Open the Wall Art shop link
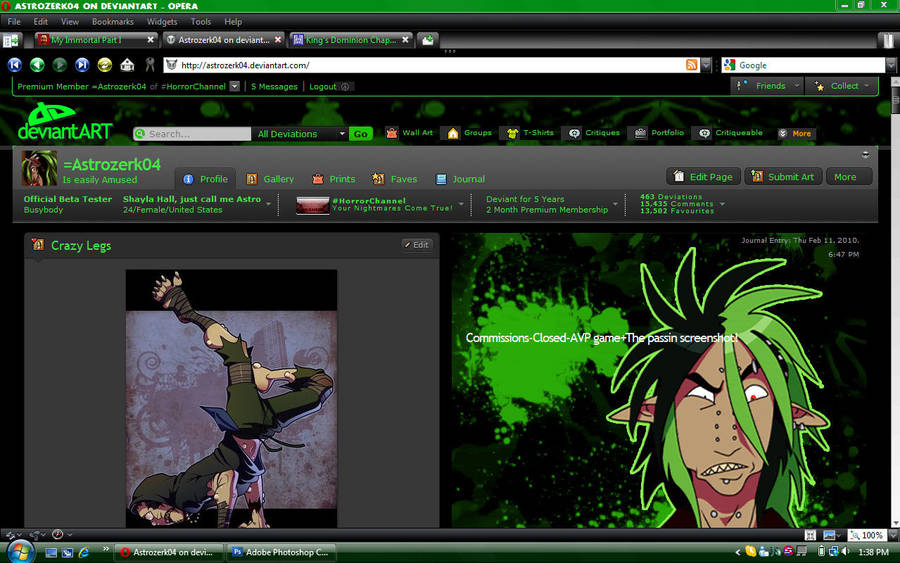The image size is (900, 563). tap(409, 133)
